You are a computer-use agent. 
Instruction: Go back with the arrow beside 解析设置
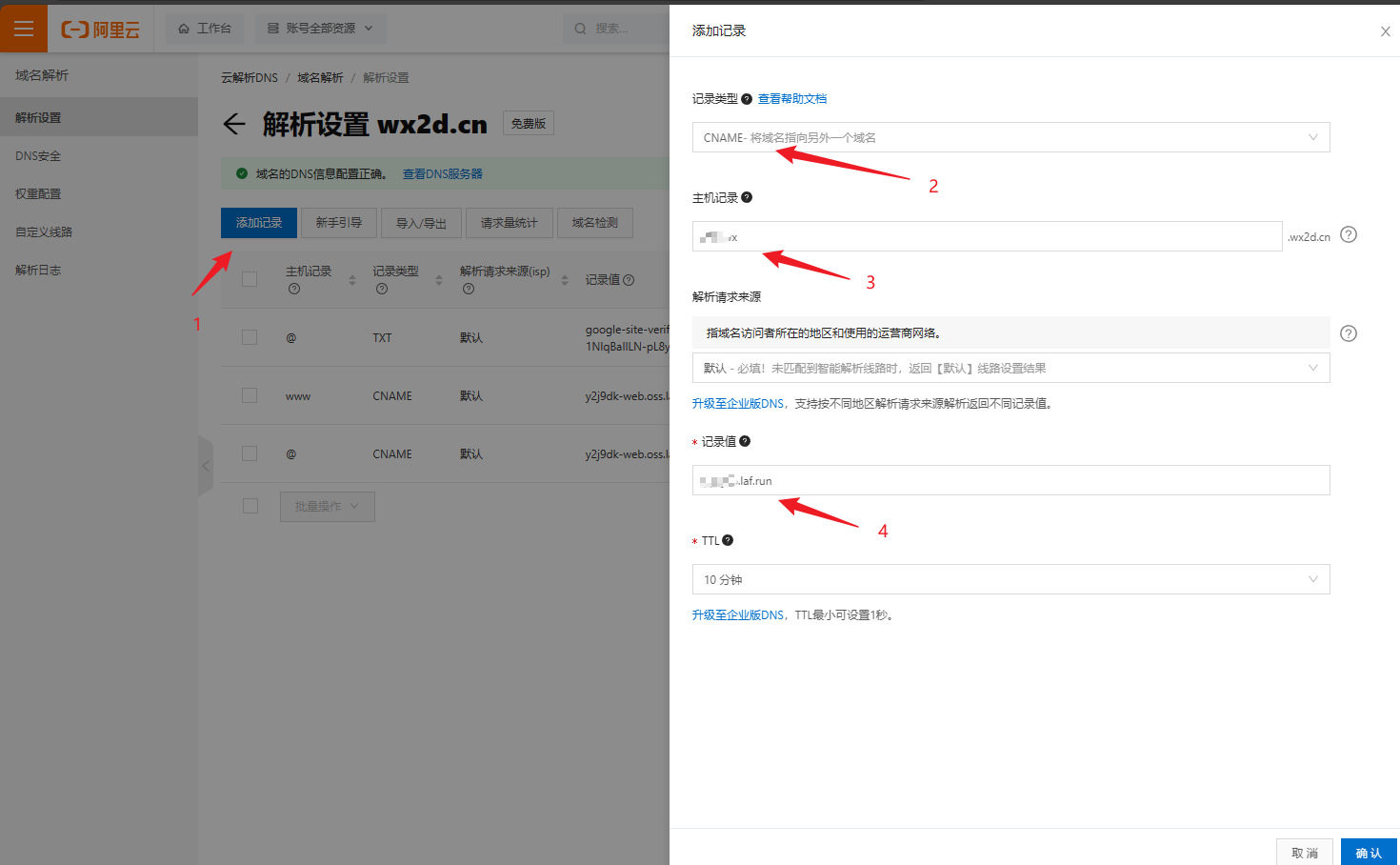[234, 124]
